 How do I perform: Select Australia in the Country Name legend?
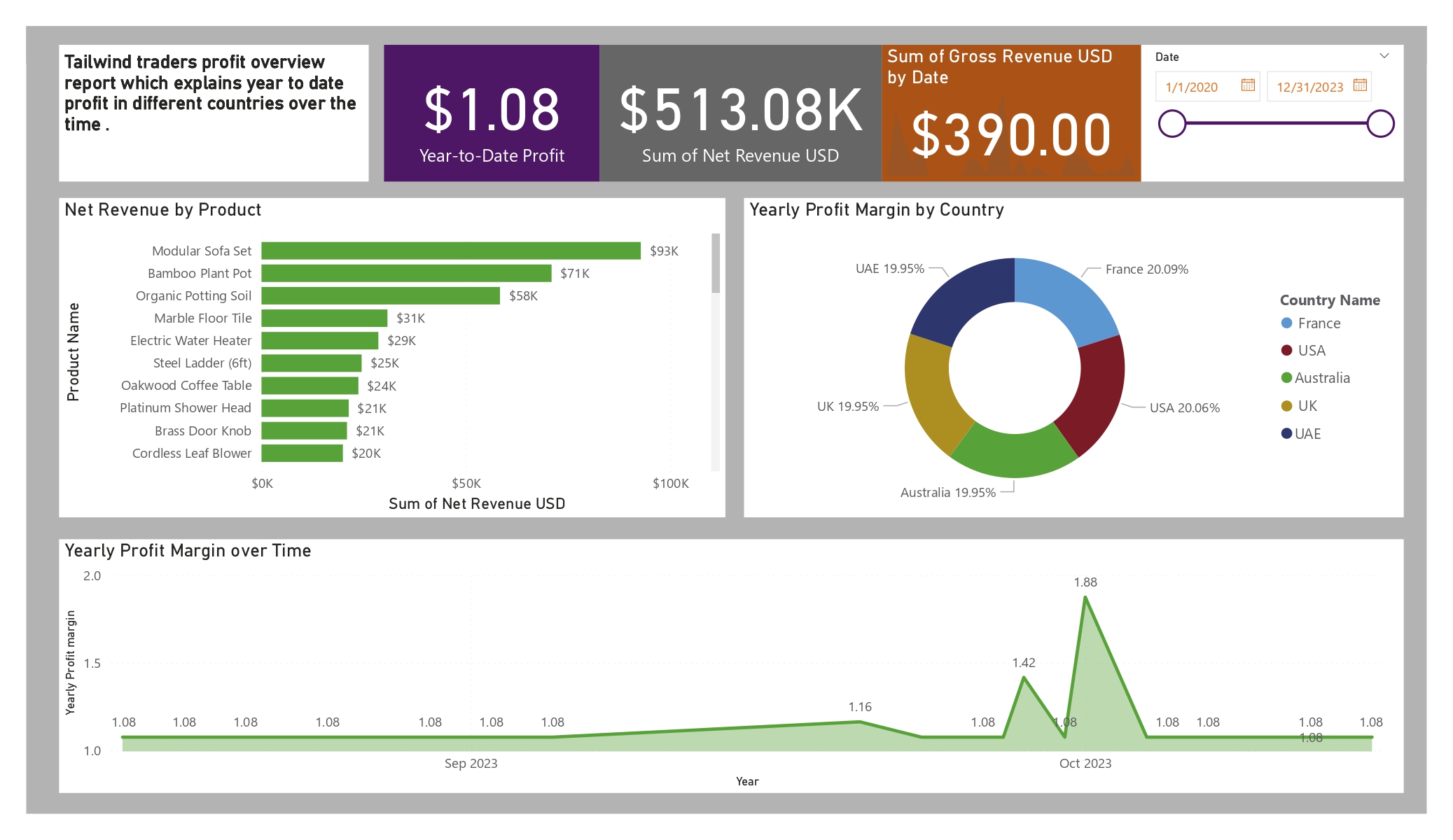(1315, 378)
